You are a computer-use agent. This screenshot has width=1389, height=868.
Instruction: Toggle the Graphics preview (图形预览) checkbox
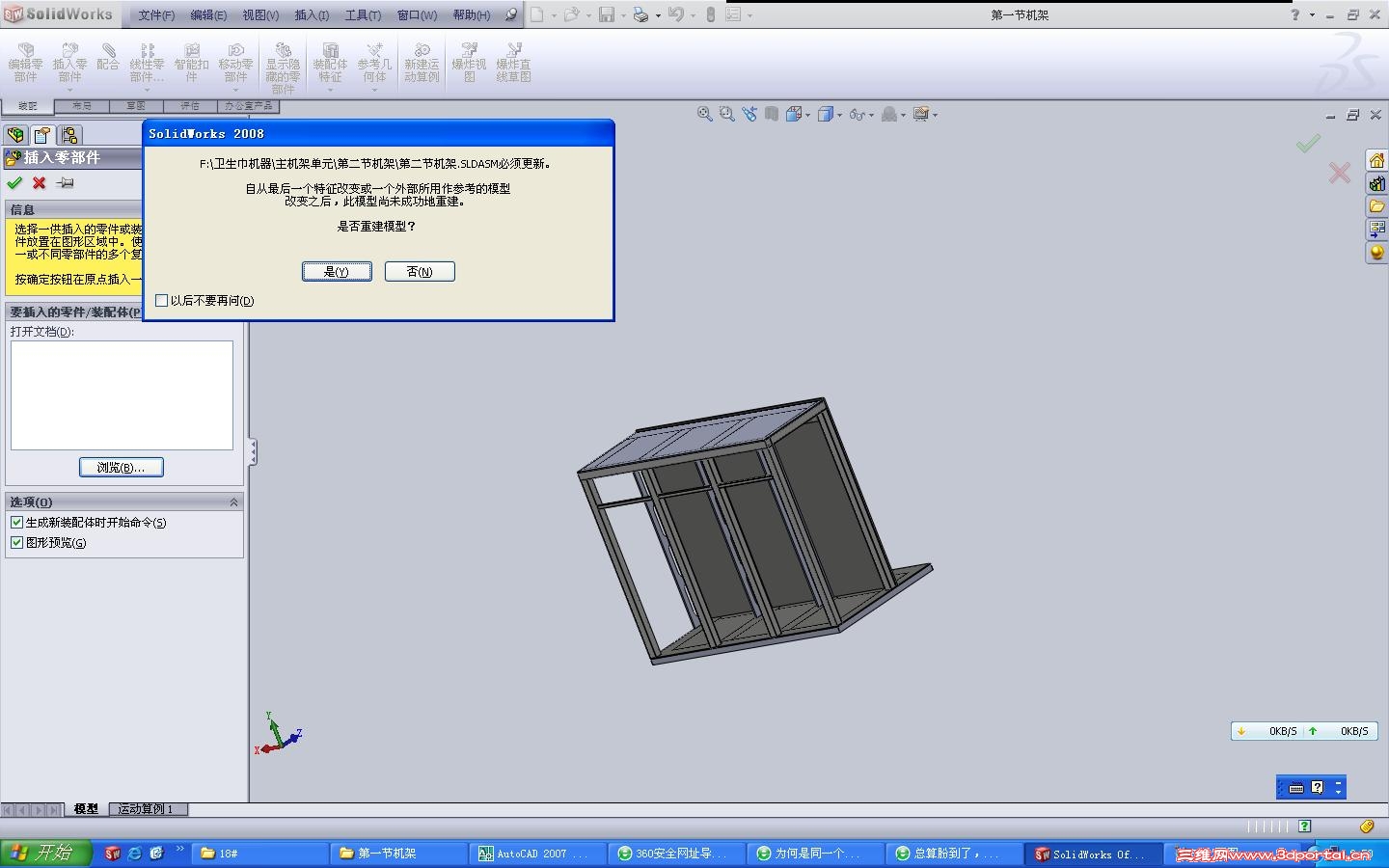(x=16, y=543)
